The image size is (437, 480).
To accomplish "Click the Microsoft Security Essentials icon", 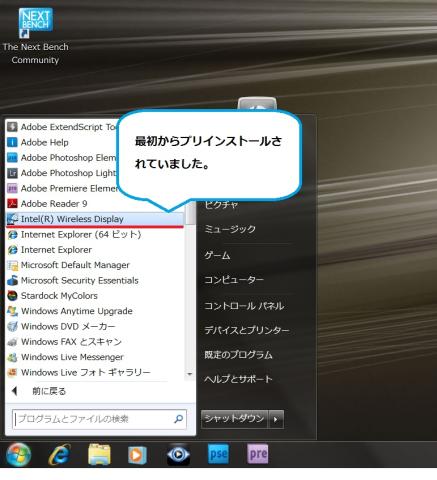I will [x=12, y=280].
